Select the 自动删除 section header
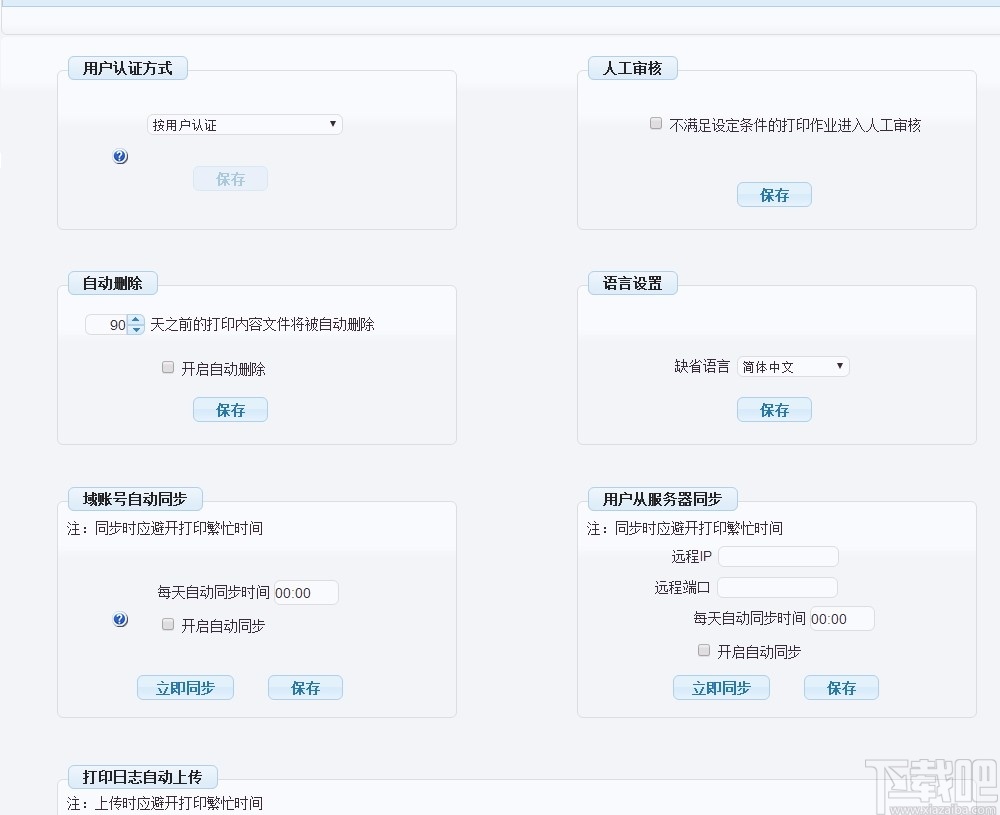The image size is (1000, 815). coord(112,283)
